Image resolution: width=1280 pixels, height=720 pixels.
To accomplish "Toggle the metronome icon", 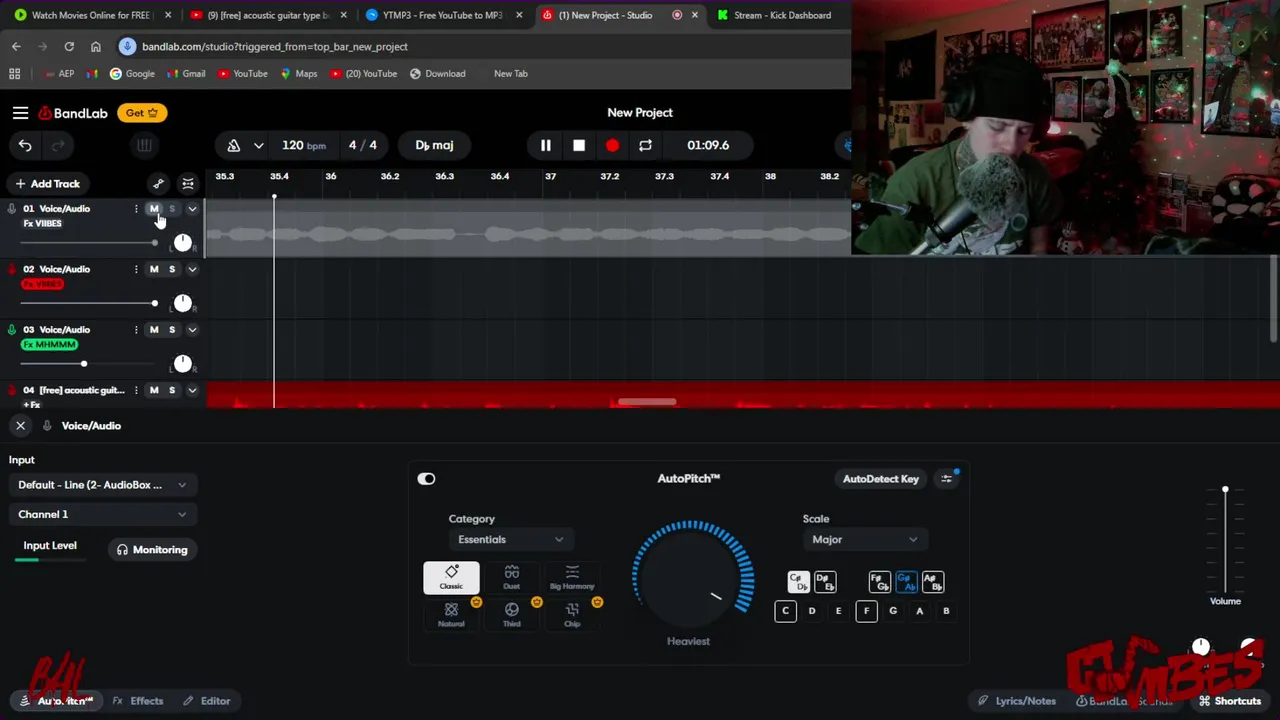I will point(234,146).
